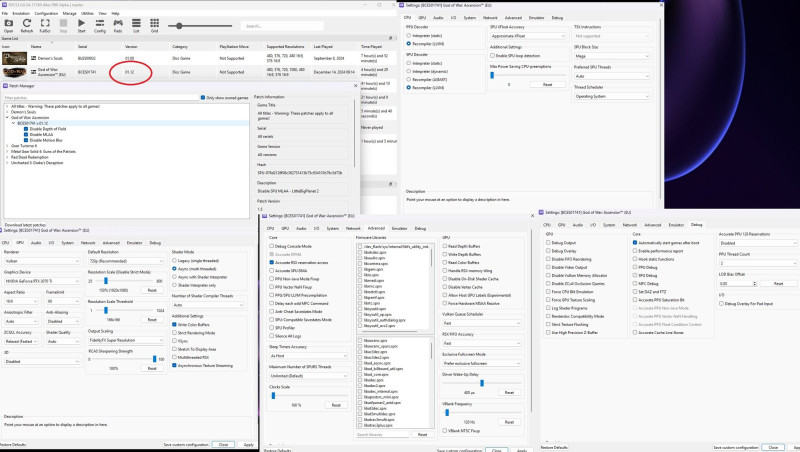This screenshot has height=452, width=800.
Task: Enable Debug Console Mode checkbox
Action: 271,246
